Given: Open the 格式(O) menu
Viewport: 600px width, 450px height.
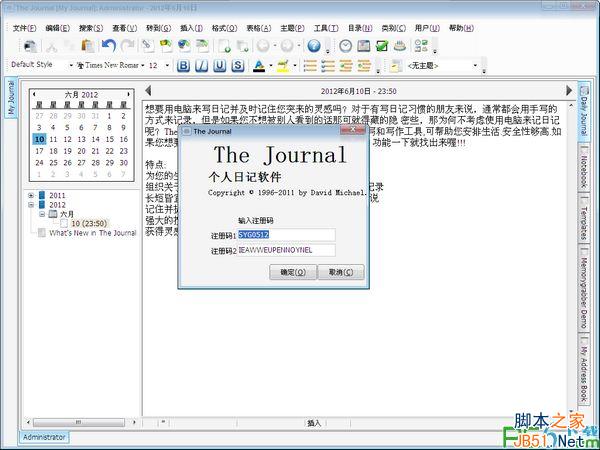Looking at the screenshot, I should point(224,28).
